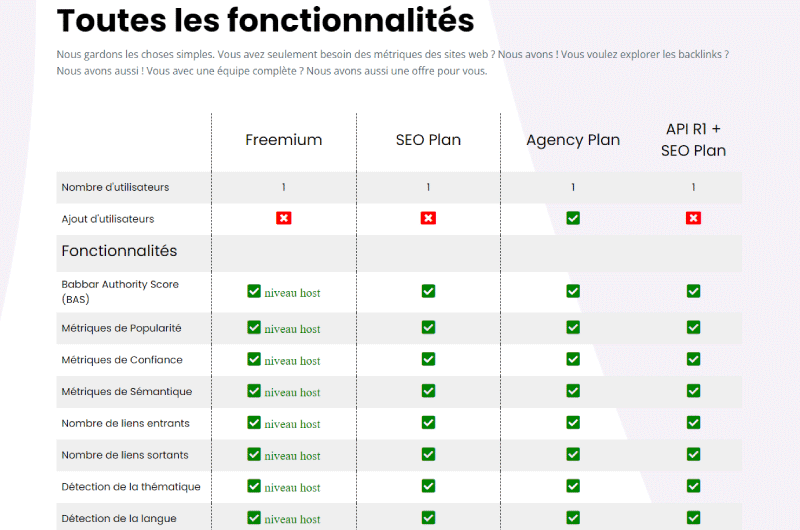Click the Toutes les fonctionnalités title
800x530 pixels.
coord(265,20)
